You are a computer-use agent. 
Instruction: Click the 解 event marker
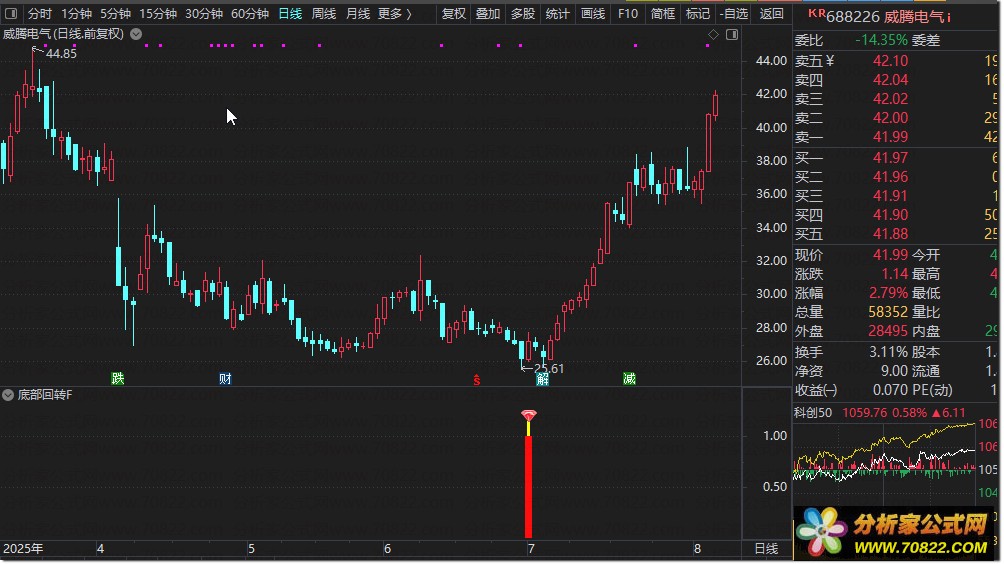[x=542, y=380]
